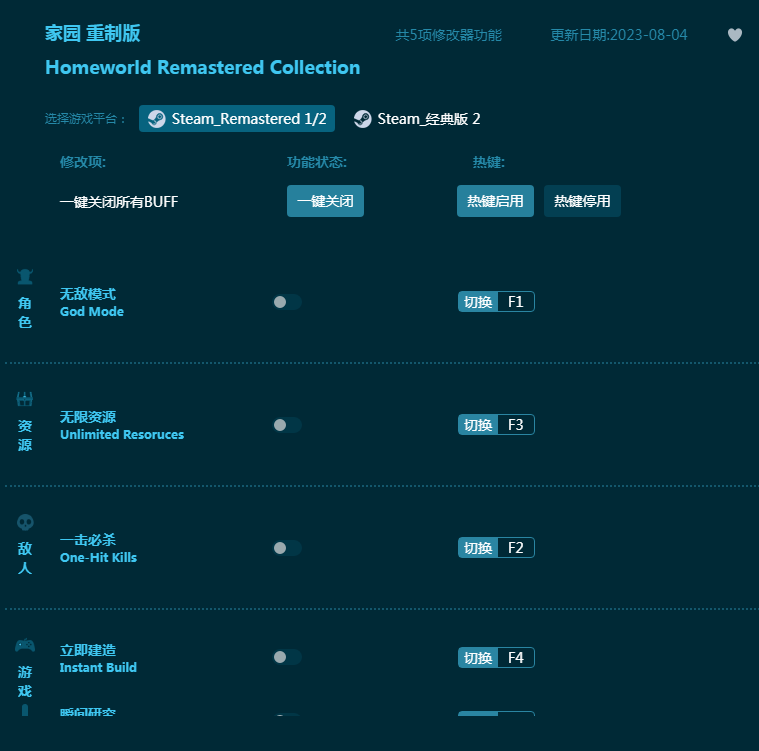
Task: Change the F3 hotkey for Unlimited Resources
Action: pos(515,425)
